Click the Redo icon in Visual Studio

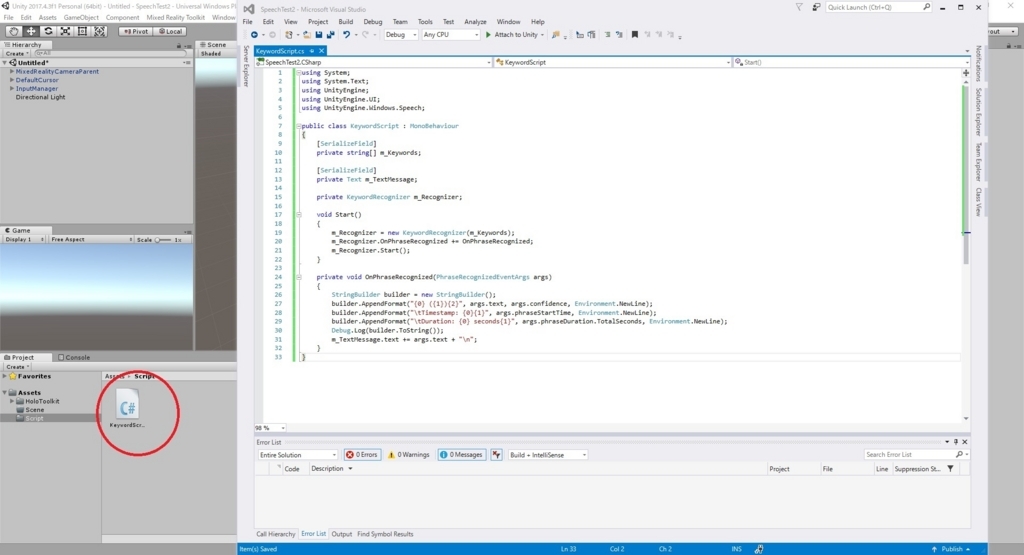click(x=365, y=35)
